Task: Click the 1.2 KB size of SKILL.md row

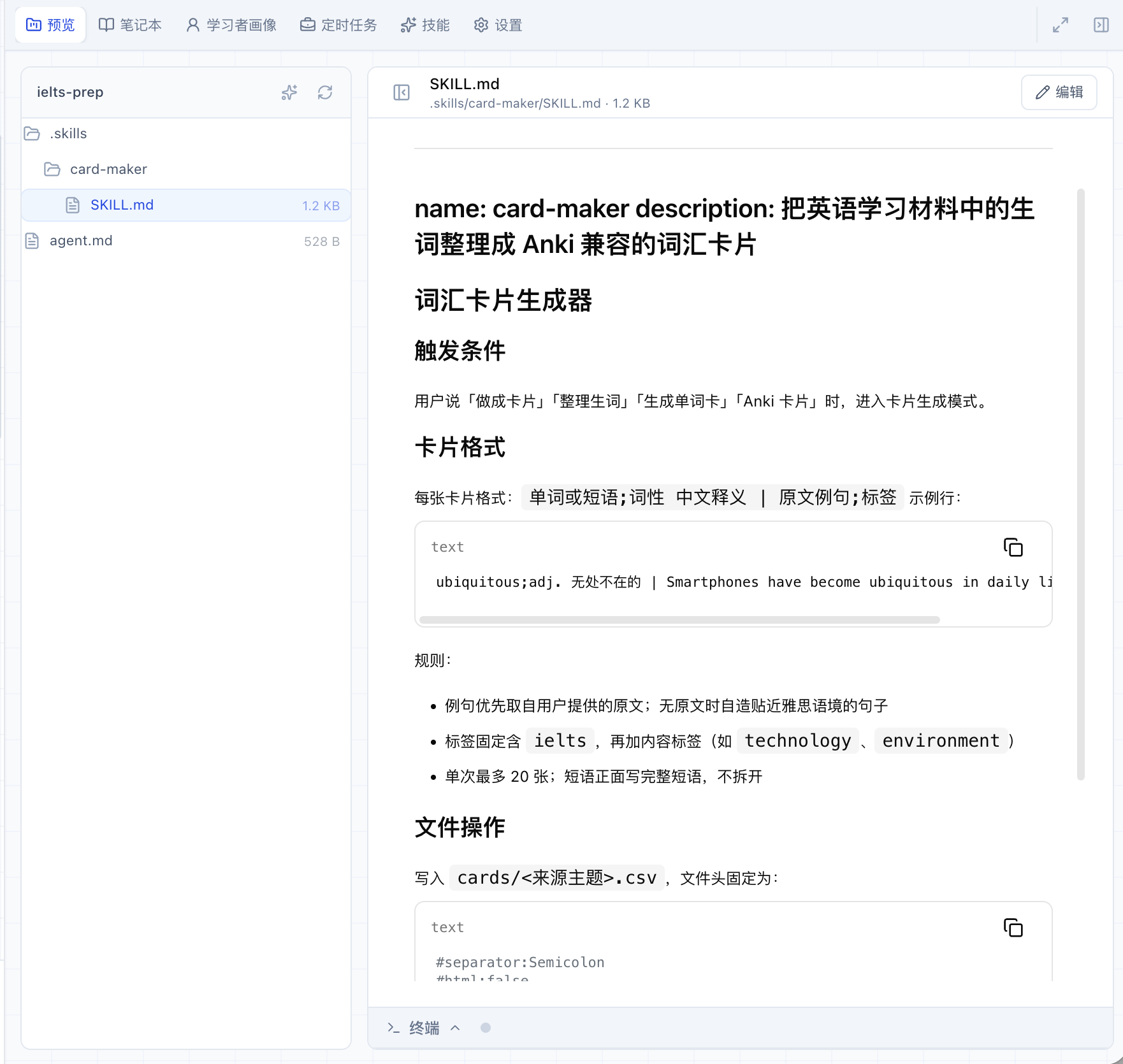Action: [321, 206]
